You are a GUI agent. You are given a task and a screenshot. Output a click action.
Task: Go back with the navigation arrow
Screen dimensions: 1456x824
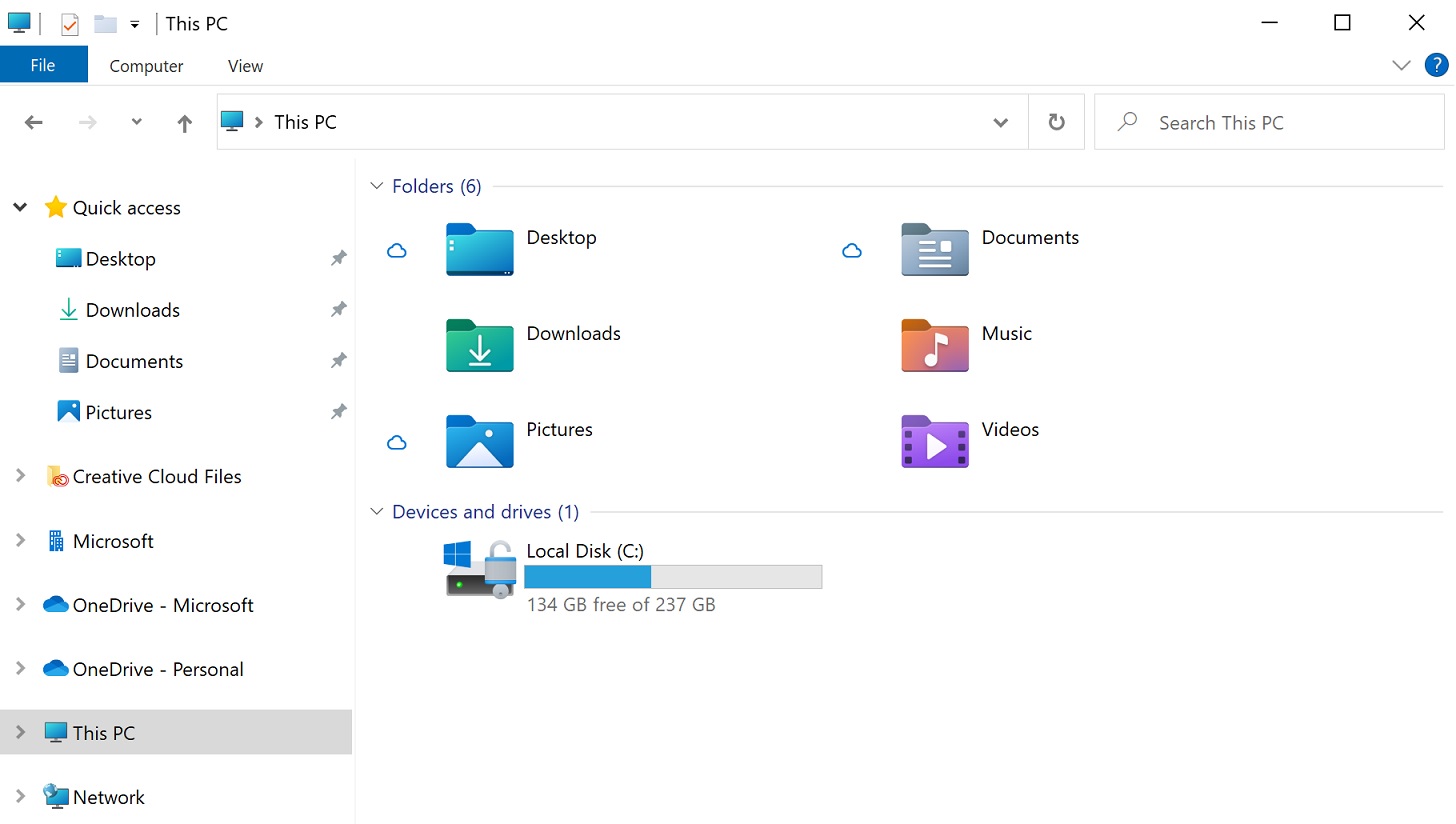pyautogui.click(x=33, y=122)
